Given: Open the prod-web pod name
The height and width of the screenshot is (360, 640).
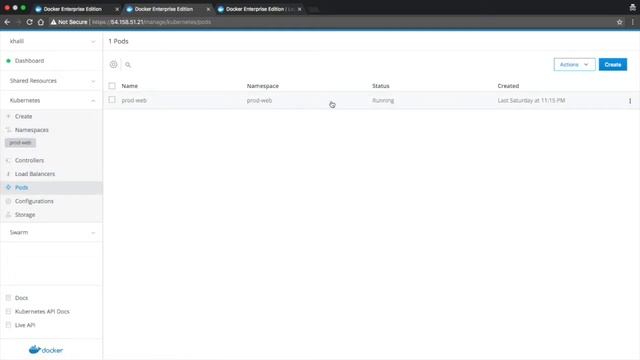Looking at the screenshot, I should [x=134, y=100].
